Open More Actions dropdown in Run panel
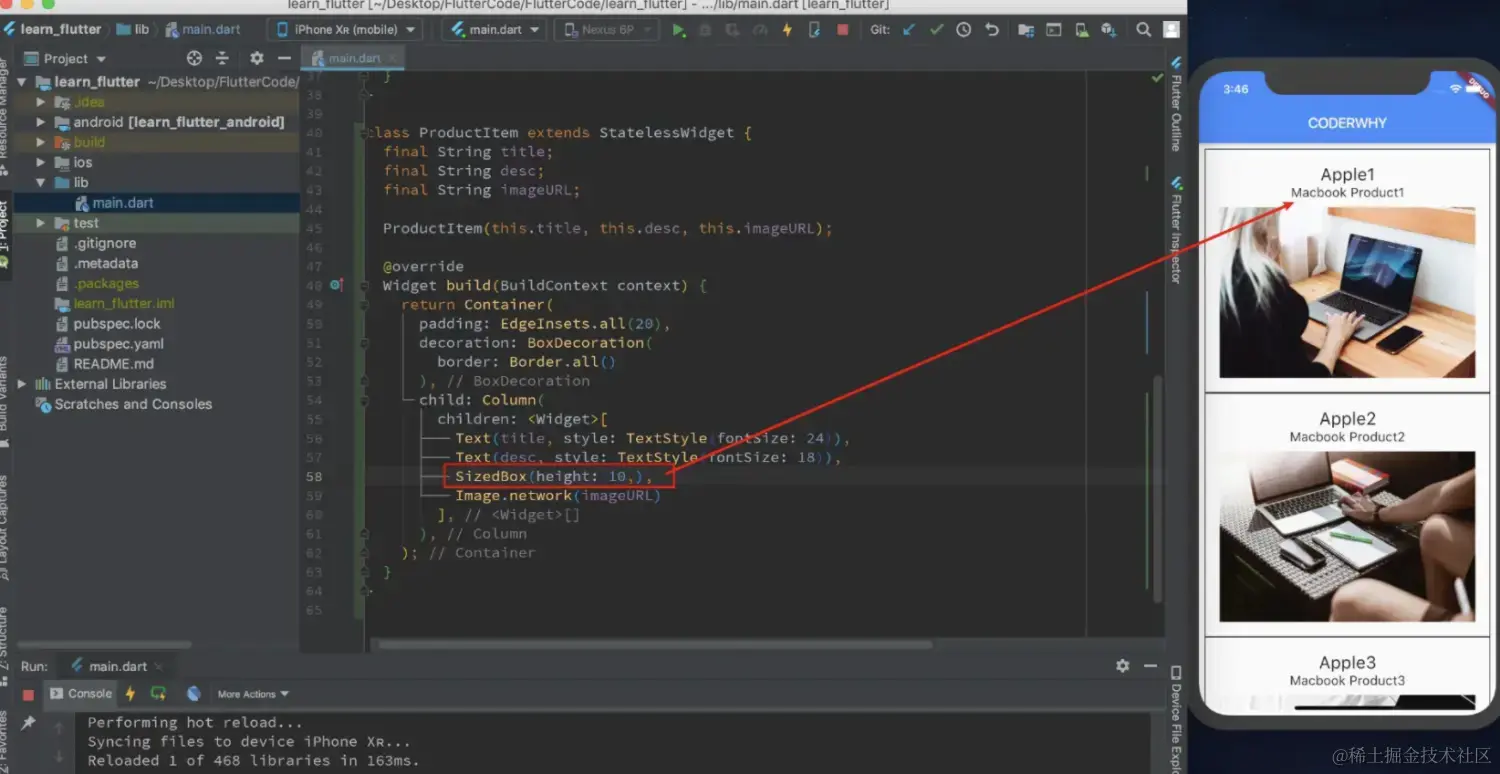This screenshot has height=774, width=1500. point(253,694)
